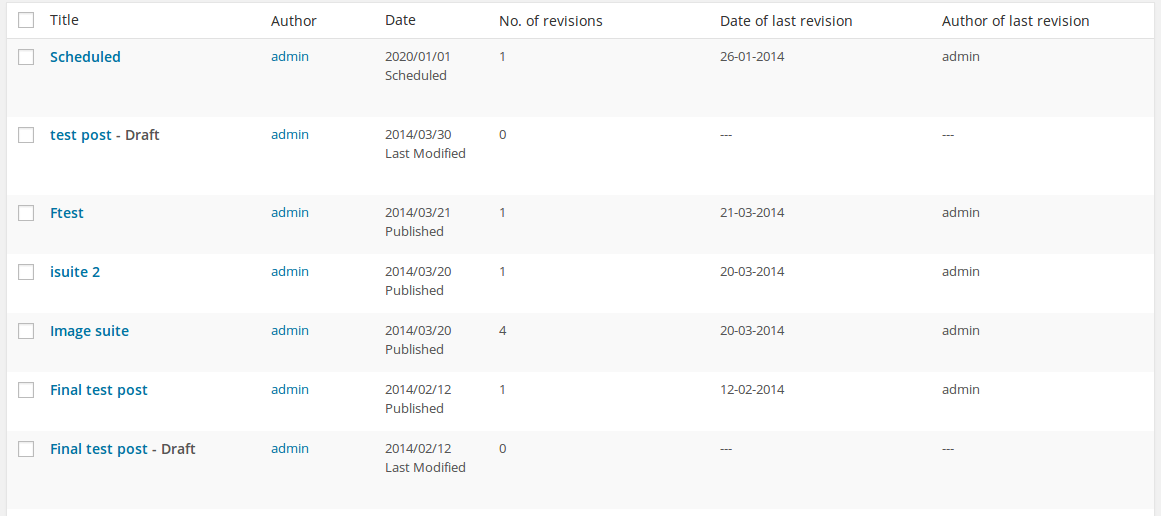Click admin author link in Image suite row
The width and height of the screenshot is (1161, 516).
290,330
